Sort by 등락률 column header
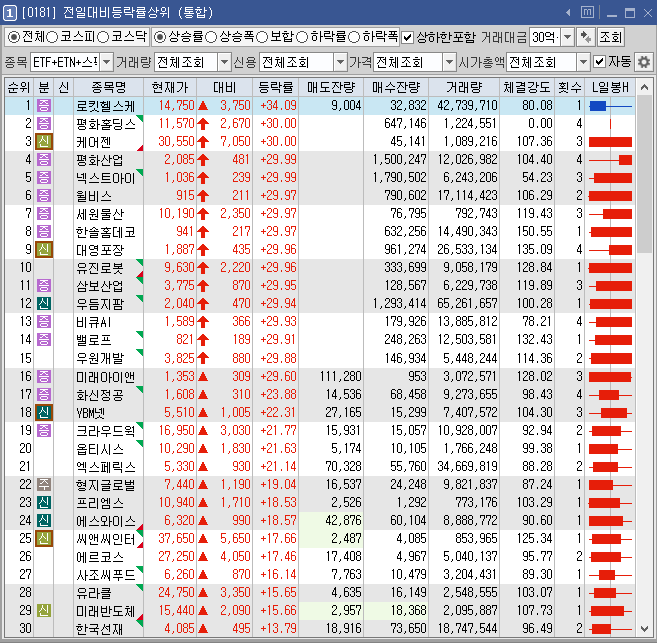 (275, 87)
